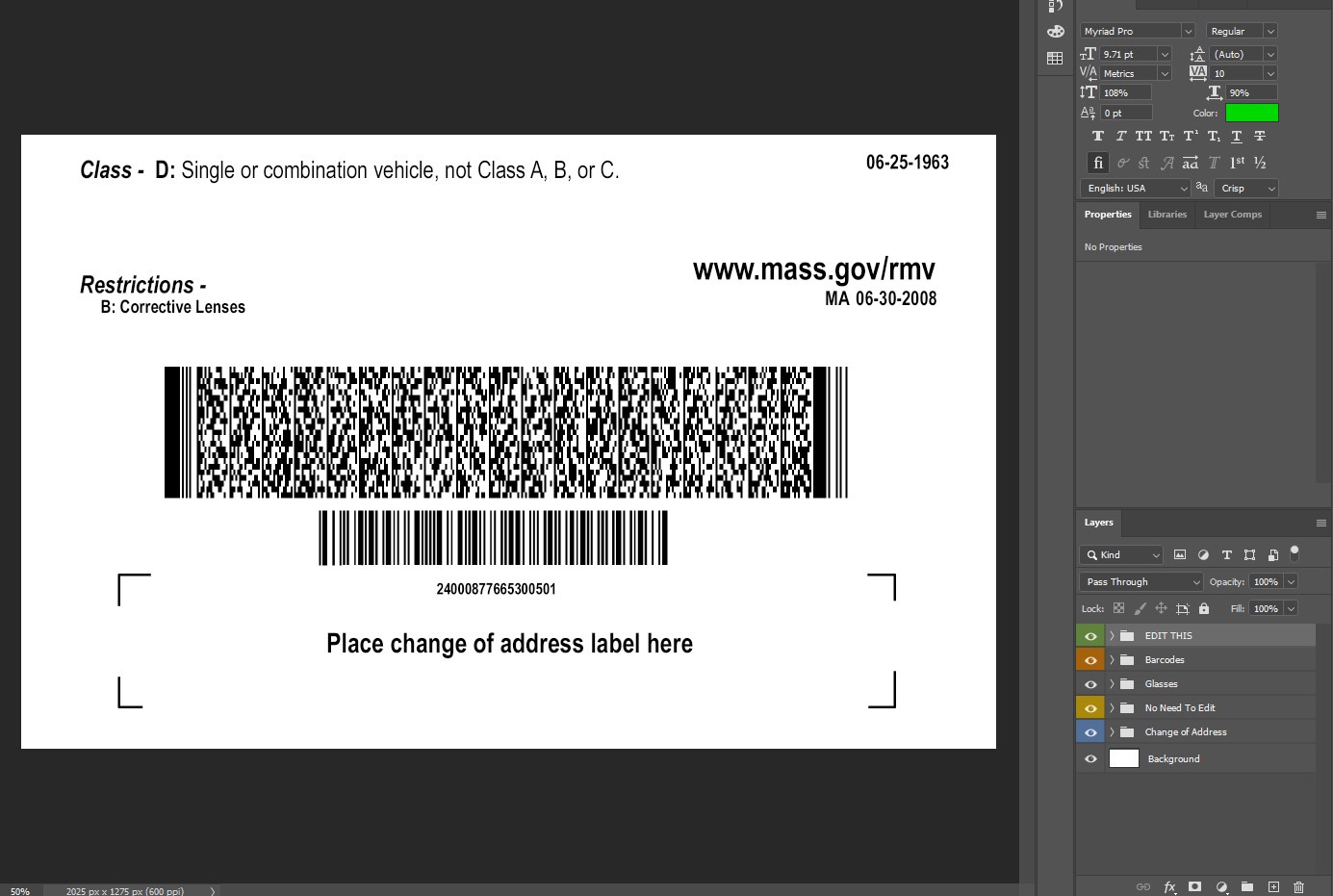Open English: USA language dropdown

pos(1136,189)
